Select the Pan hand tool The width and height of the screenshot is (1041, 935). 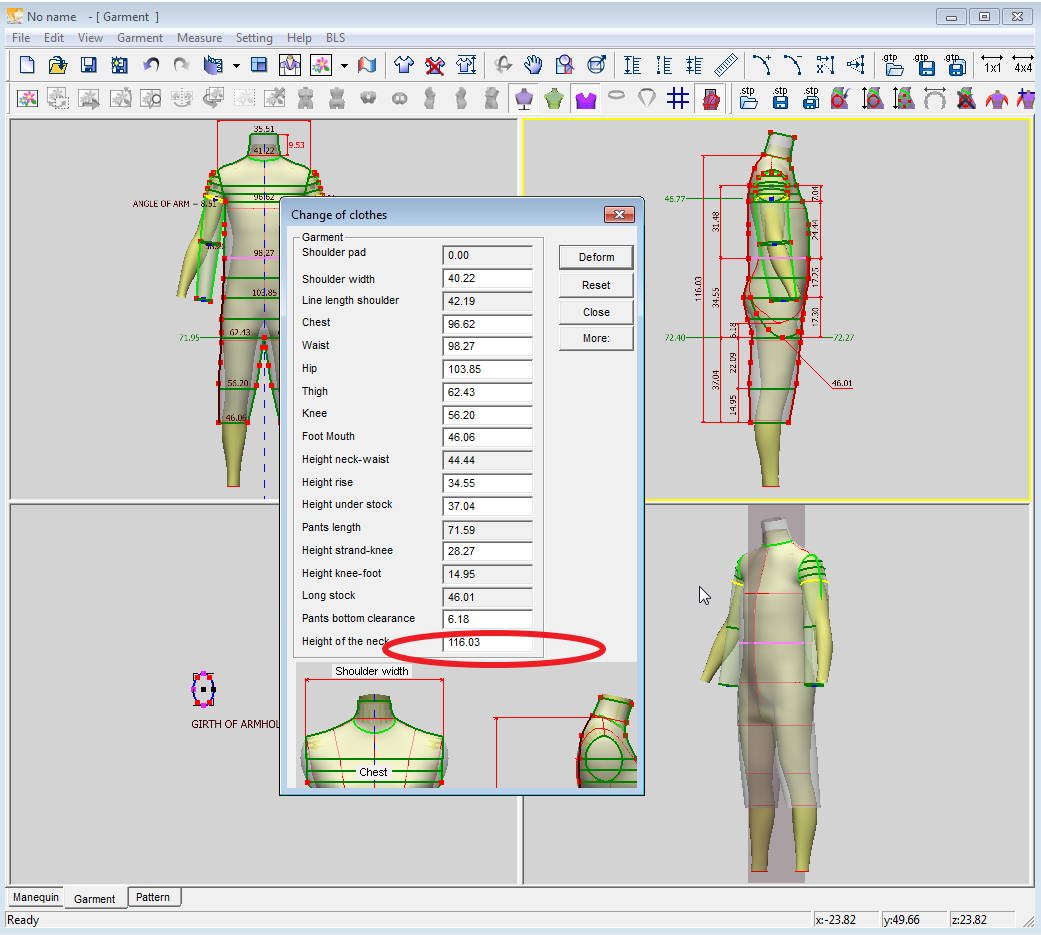[x=534, y=65]
